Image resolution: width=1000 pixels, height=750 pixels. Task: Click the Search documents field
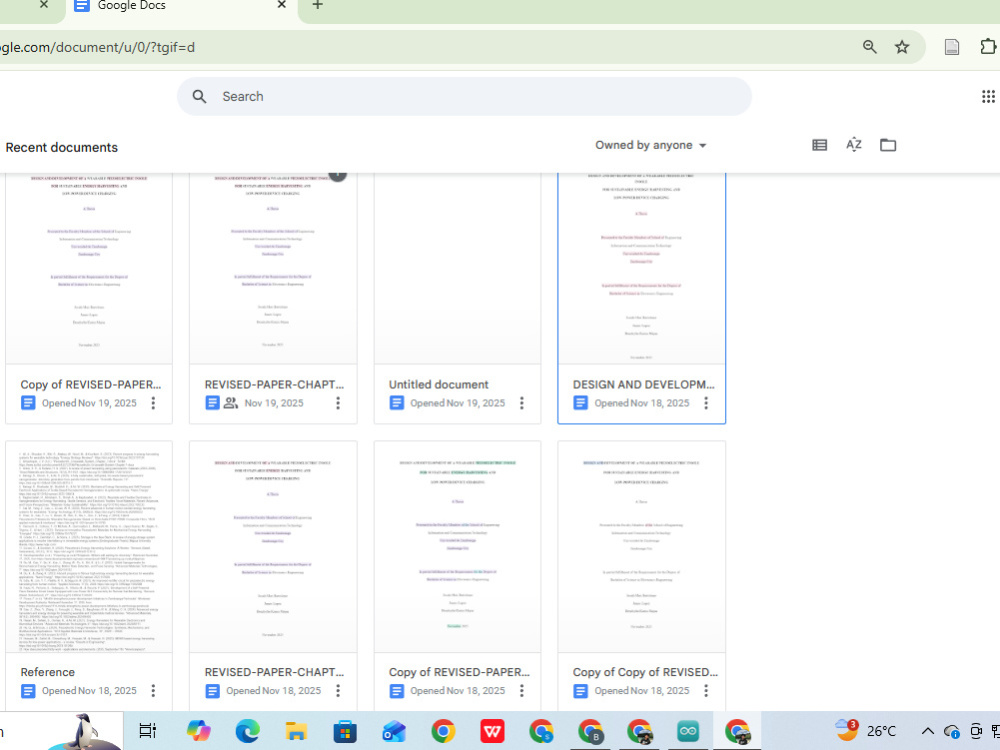[464, 96]
